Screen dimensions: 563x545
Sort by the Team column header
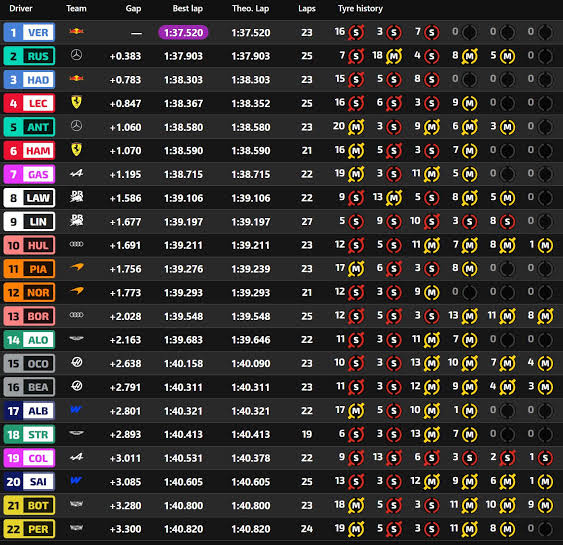tap(76, 8)
